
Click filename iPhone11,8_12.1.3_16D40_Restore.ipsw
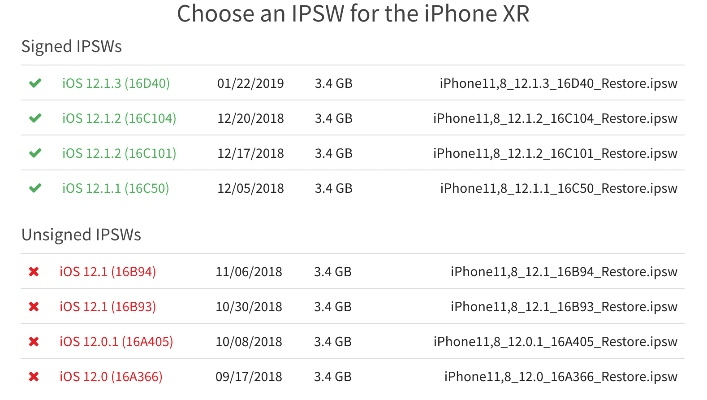558,83
